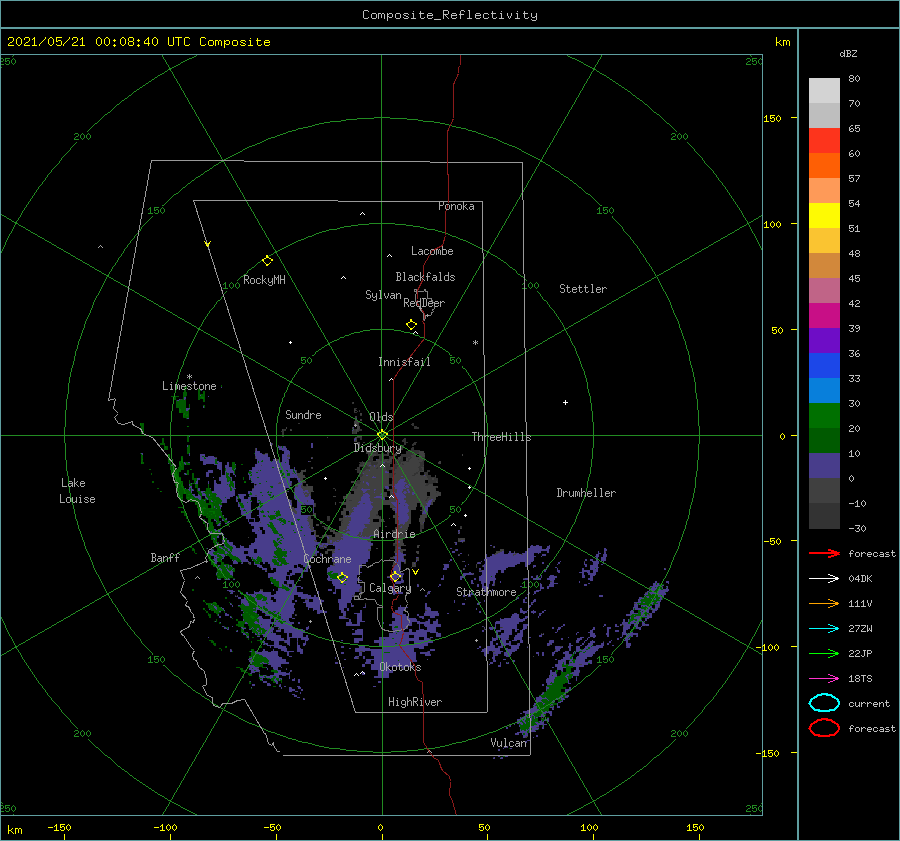The image size is (900, 841).
Task: Click the yellow diamond marker below Cochrane
Action: coord(342,578)
